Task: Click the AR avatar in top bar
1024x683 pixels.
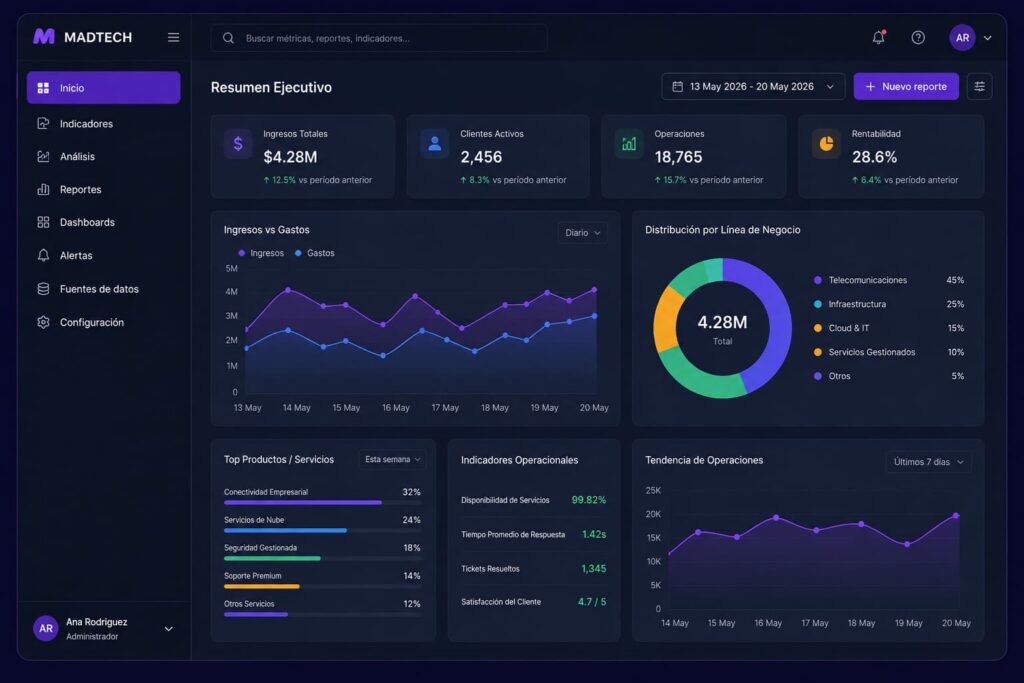Action: (962, 38)
